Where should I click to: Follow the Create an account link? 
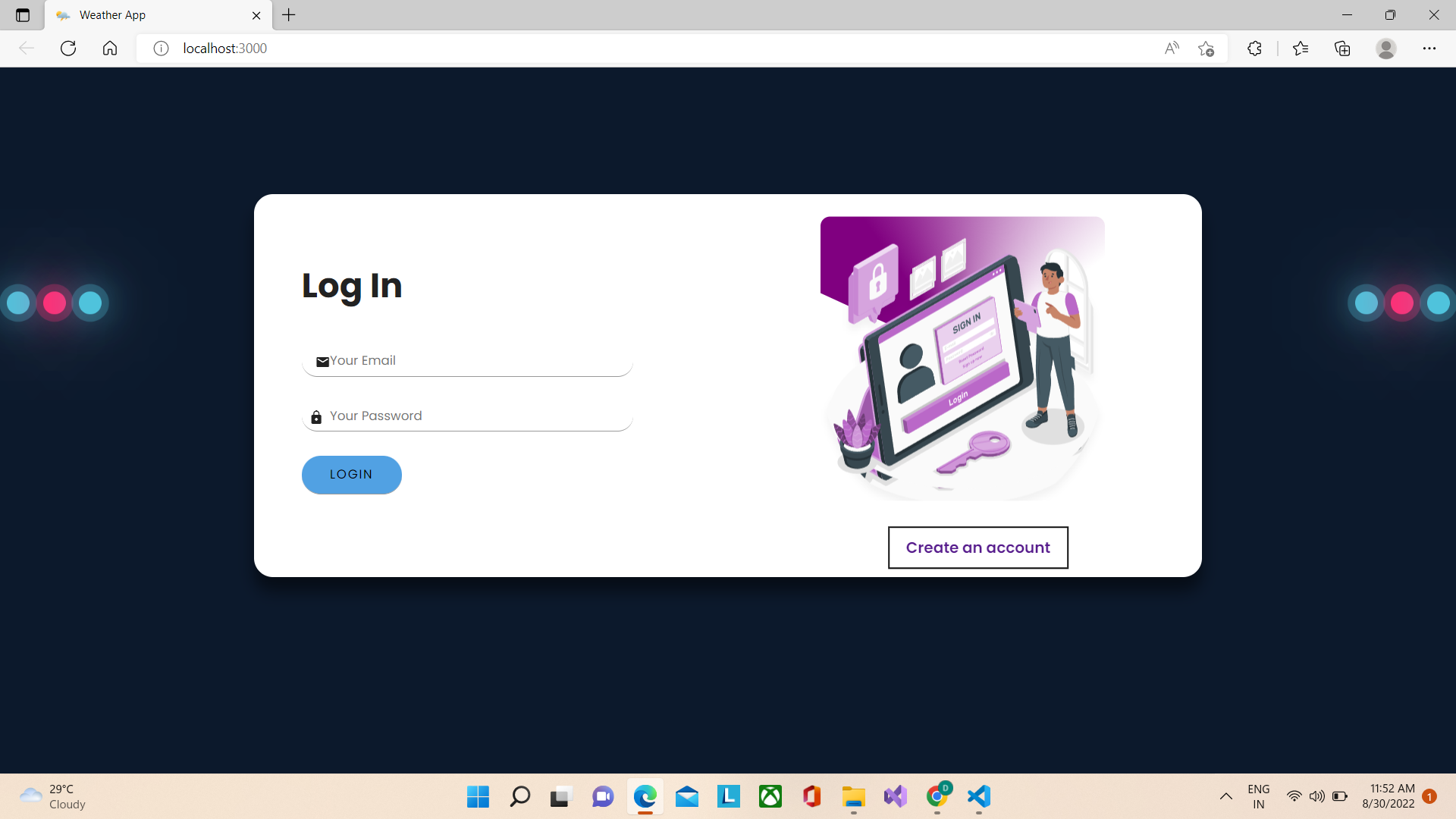pyautogui.click(x=978, y=548)
